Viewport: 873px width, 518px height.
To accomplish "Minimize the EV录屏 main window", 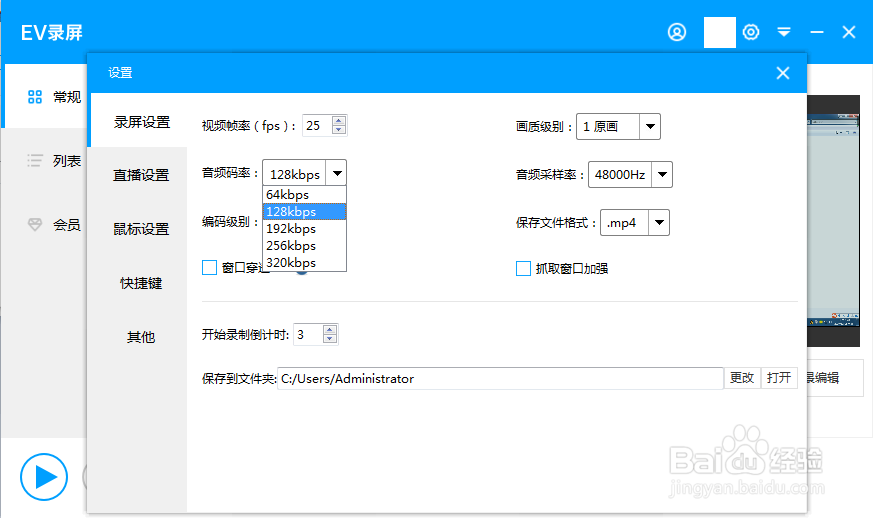I will (x=817, y=32).
